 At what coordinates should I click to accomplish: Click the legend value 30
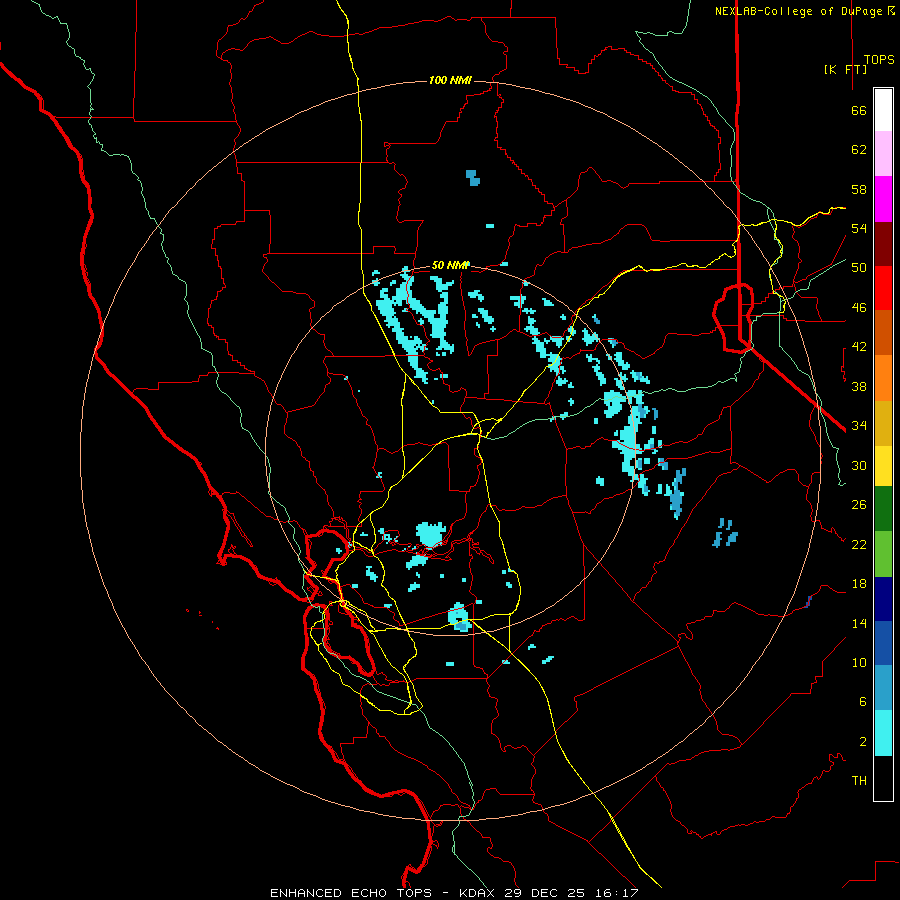click(x=859, y=465)
